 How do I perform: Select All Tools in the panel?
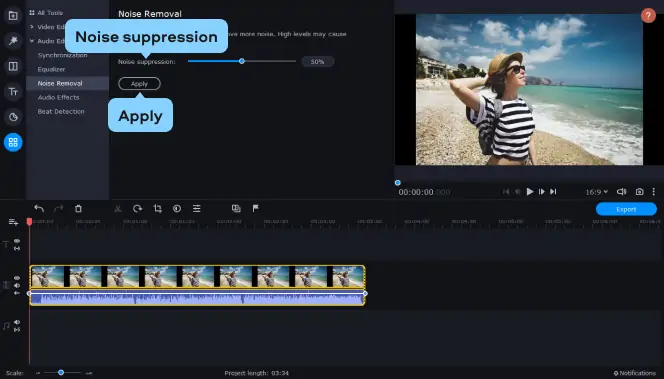point(50,13)
